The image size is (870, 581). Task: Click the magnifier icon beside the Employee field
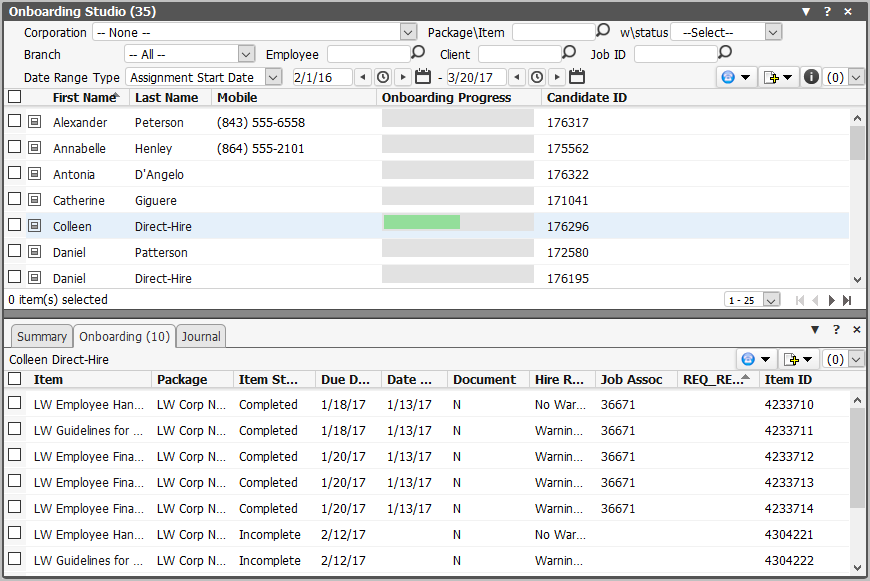418,53
